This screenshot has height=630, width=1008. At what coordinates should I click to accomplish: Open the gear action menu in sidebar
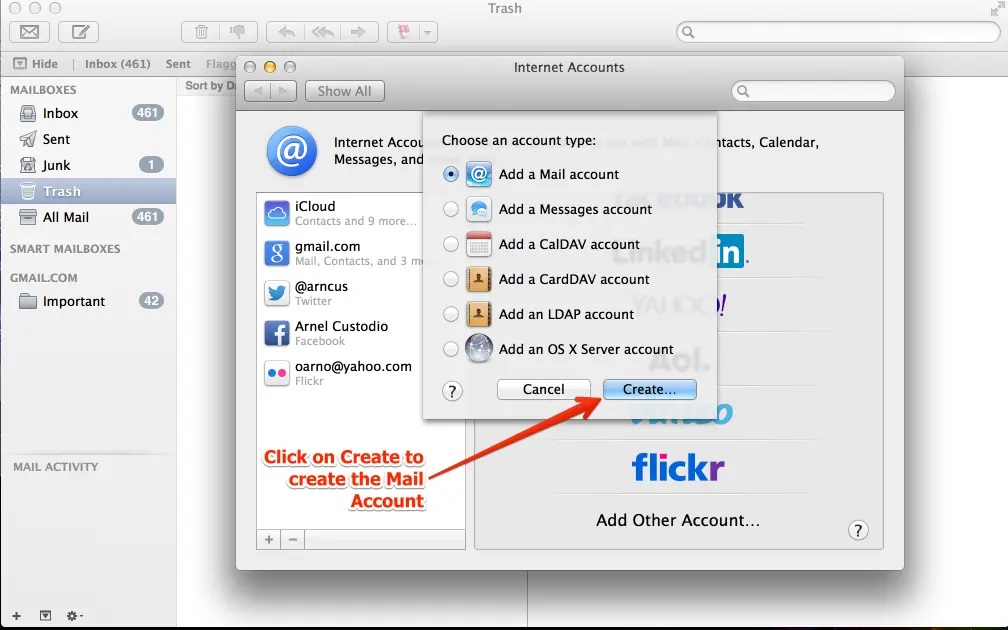coord(75,616)
